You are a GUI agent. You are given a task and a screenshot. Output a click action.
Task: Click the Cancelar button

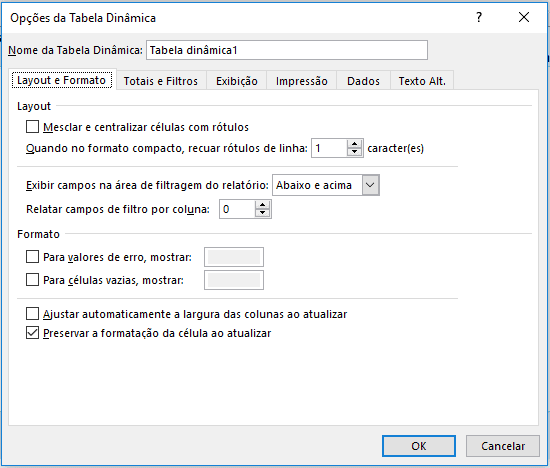pos(503,446)
